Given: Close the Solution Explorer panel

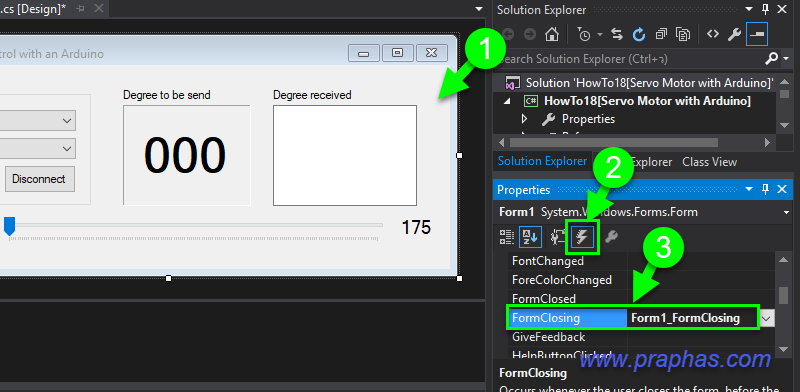Looking at the screenshot, I should pyautogui.click(x=782, y=9).
